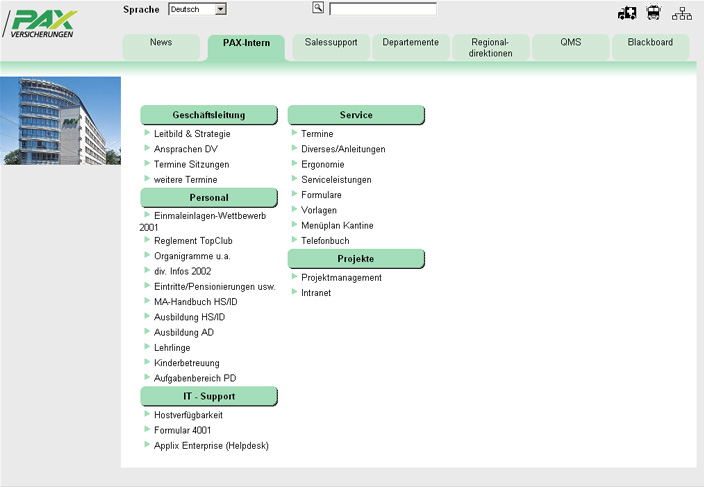Click the Personal section header
Image resolution: width=704 pixels, height=487 pixels.
pos(209,197)
